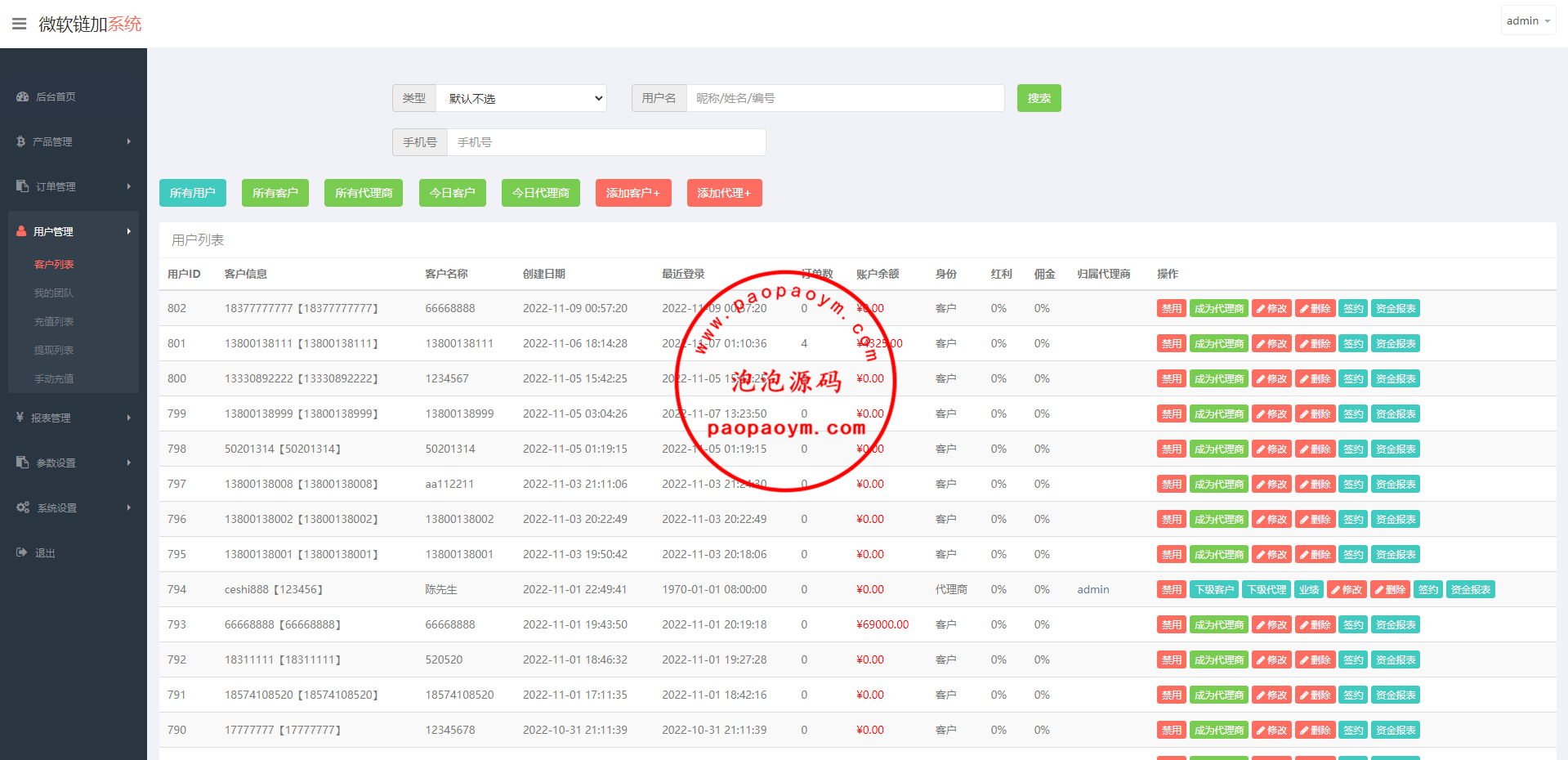Click the 账户余额 column header

(878, 274)
